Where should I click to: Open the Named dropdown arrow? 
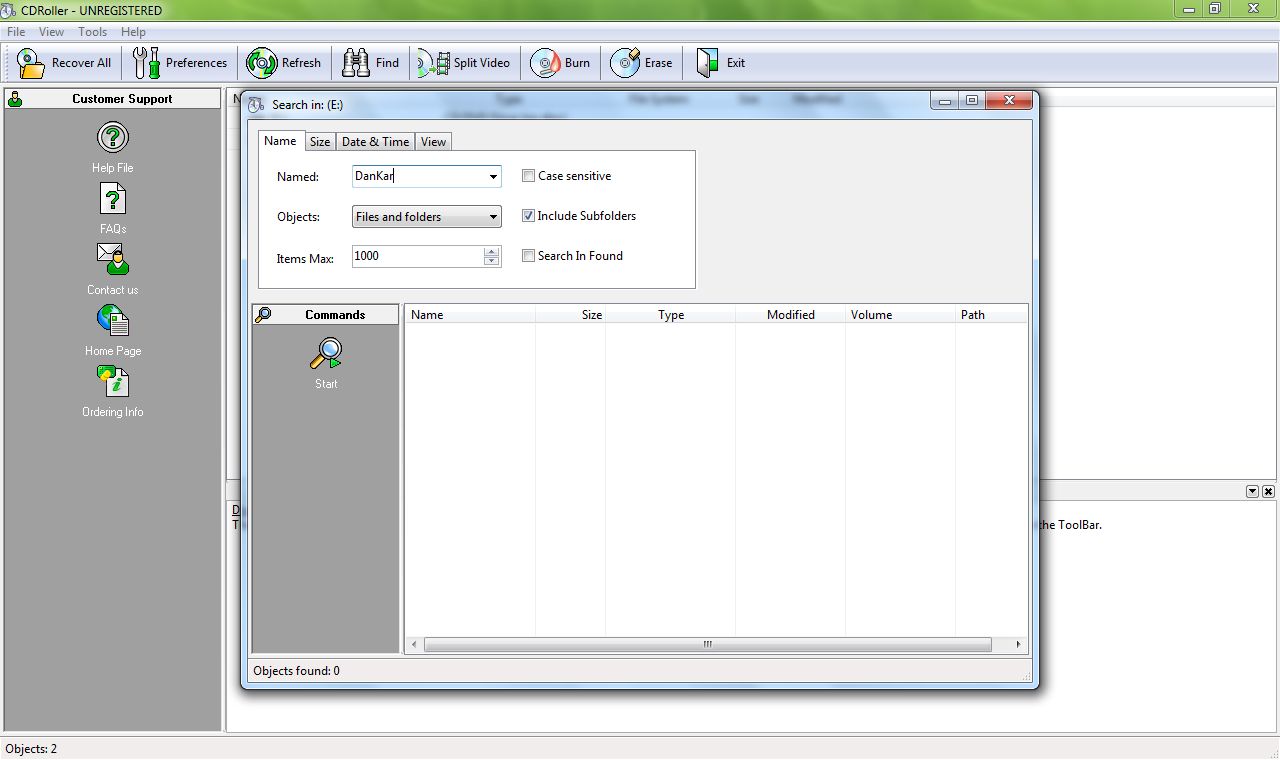[x=493, y=177]
